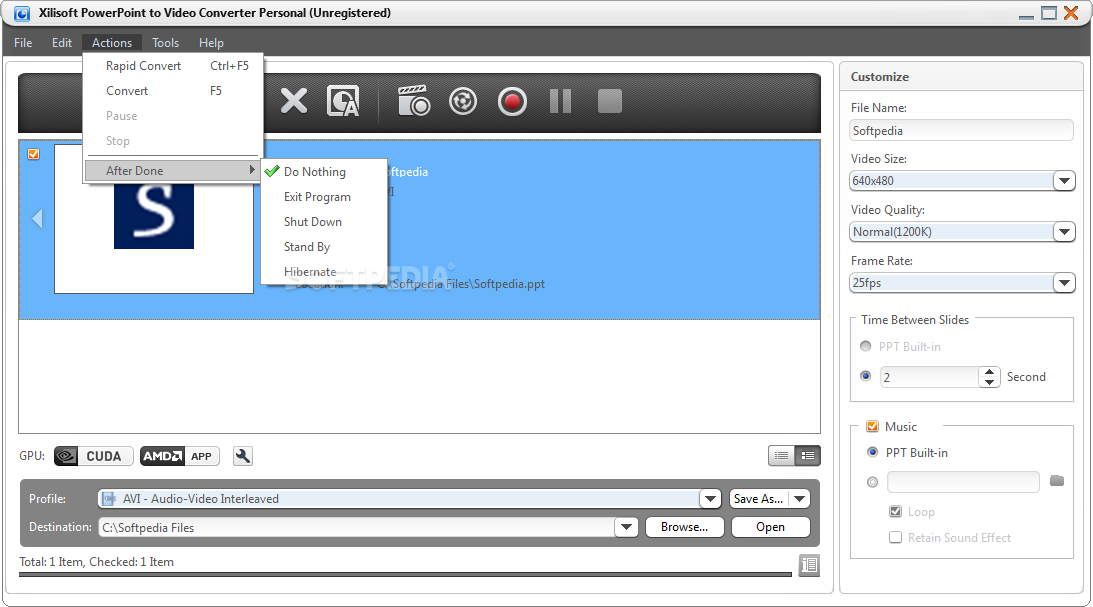Image resolution: width=1093 pixels, height=607 pixels.
Task: Select PPT Built-in time between slides radio
Action: (x=866, y=346)
